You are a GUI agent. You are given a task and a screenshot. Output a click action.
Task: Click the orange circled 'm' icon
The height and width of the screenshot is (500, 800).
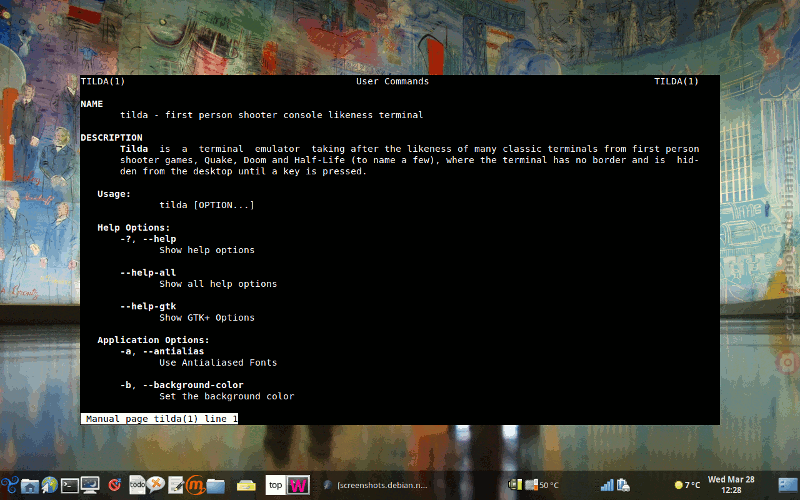point(195,485)
